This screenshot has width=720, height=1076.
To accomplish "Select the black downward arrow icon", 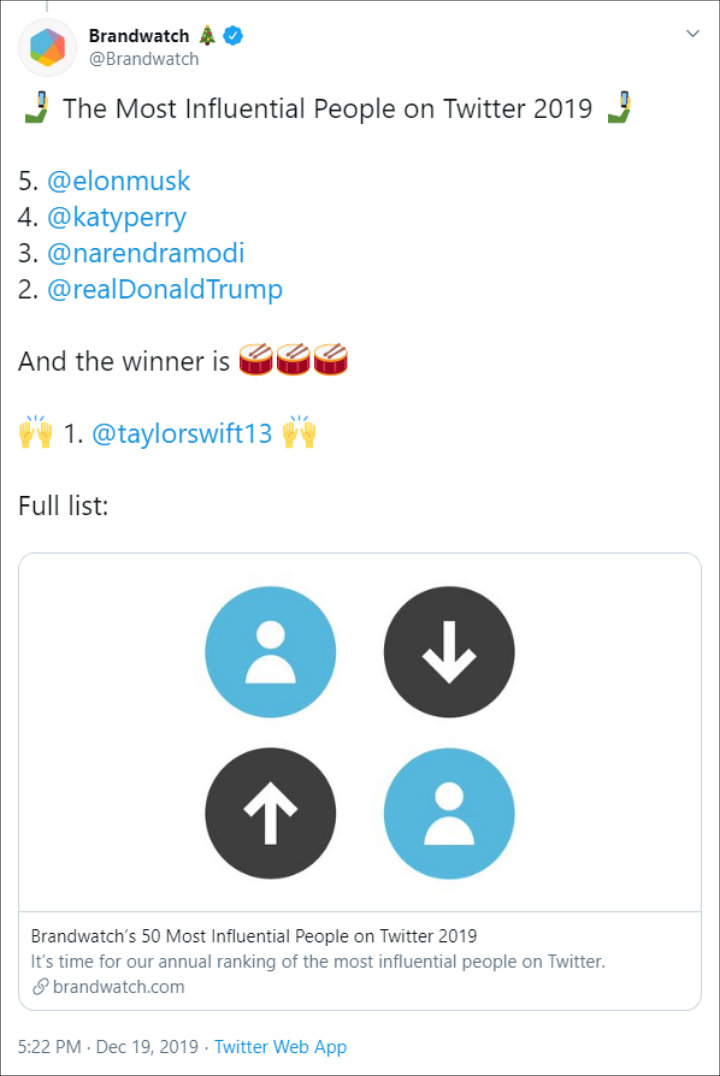I will (449, 651).
